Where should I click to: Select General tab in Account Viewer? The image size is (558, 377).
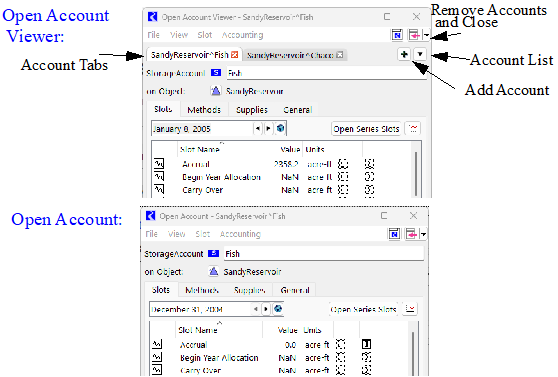pyautogui.click(x=298, y=110)
